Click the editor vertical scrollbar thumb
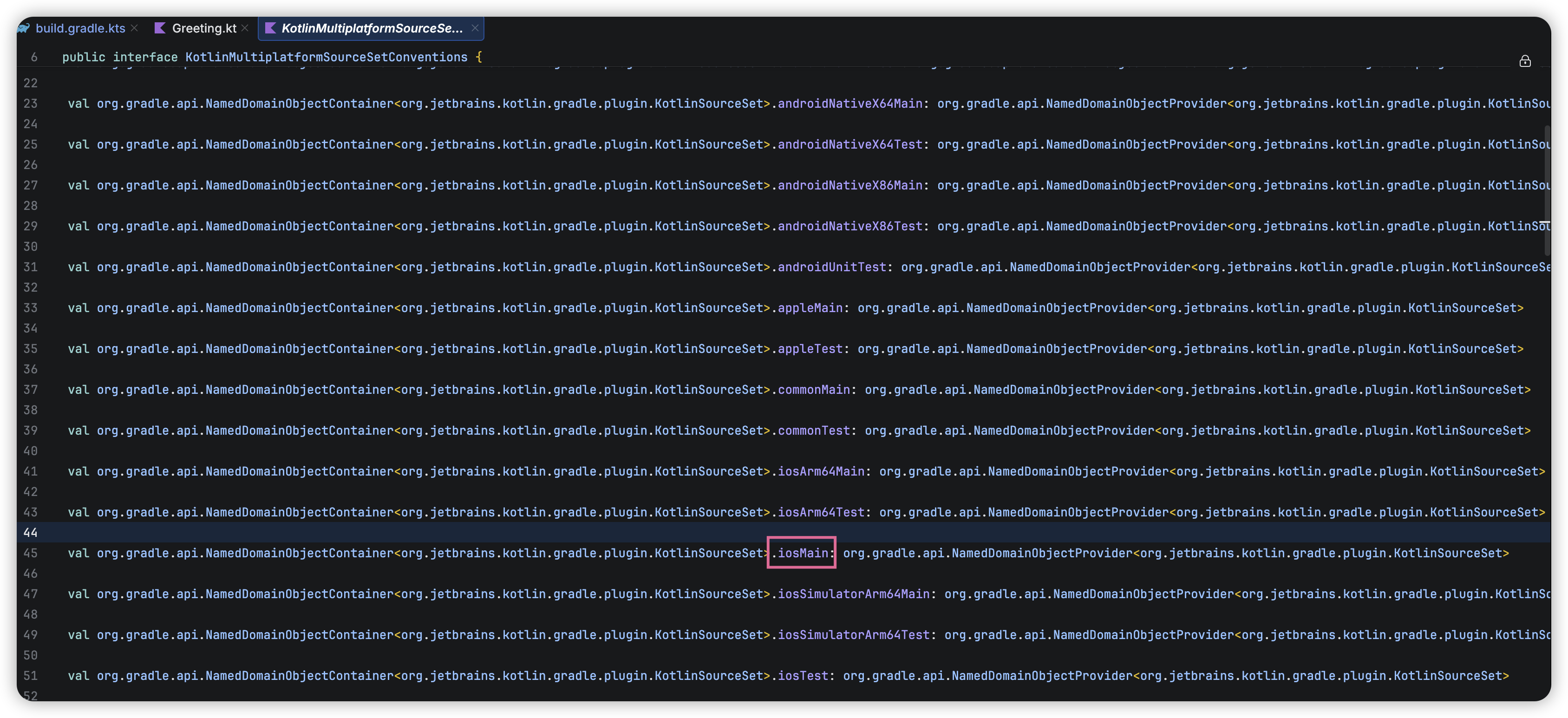1568x718 pixels. [1546, 190]
